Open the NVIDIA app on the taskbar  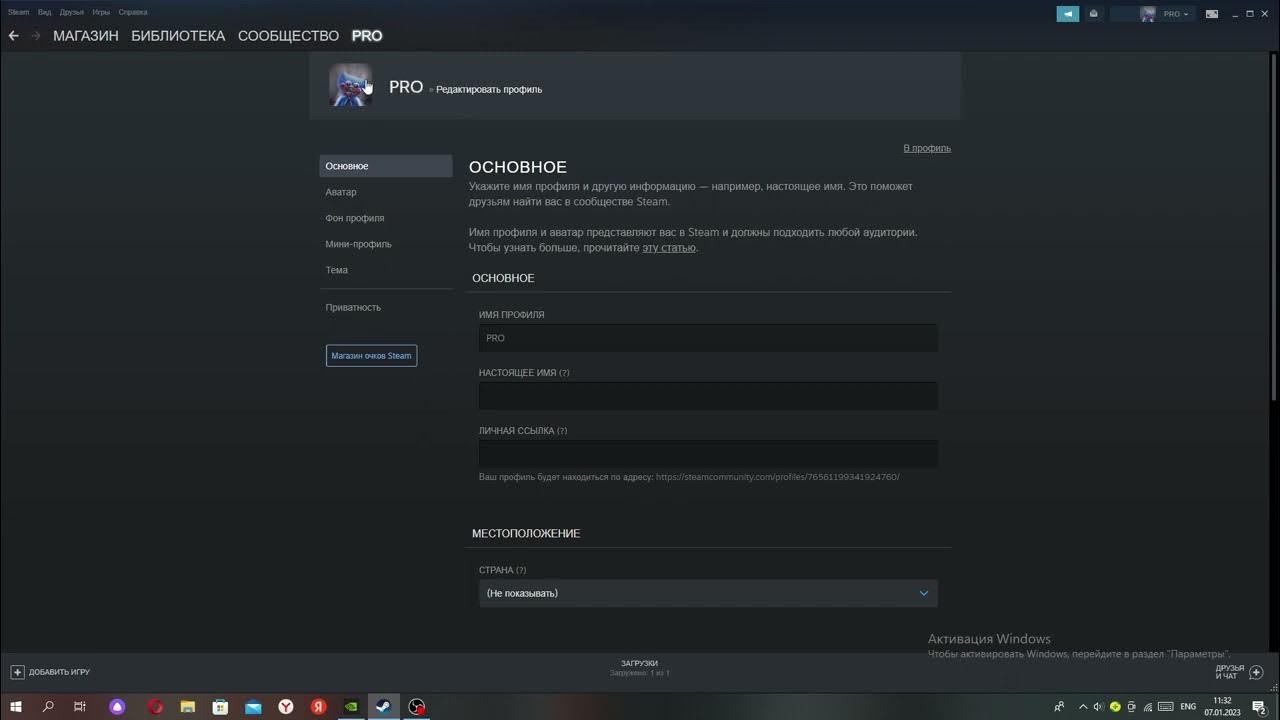(x=351, y=707)
